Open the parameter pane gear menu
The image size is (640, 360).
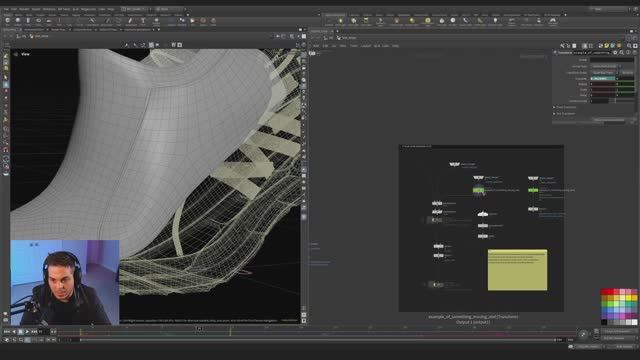615,53
